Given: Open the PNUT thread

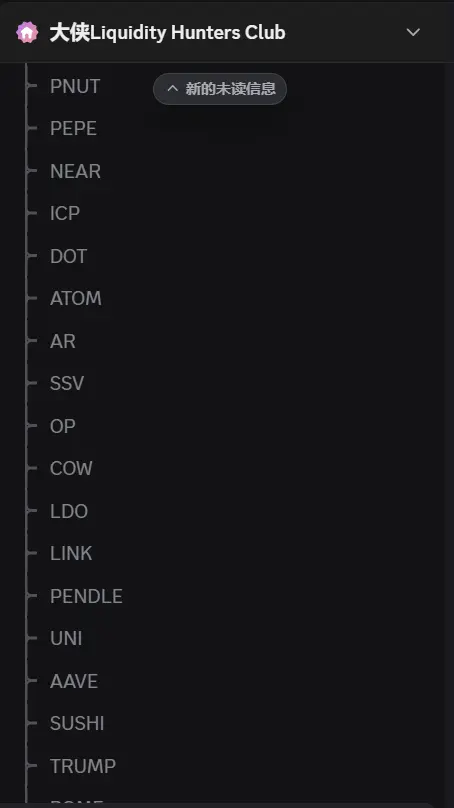Looking at the screenshot, I should [75, 87].
